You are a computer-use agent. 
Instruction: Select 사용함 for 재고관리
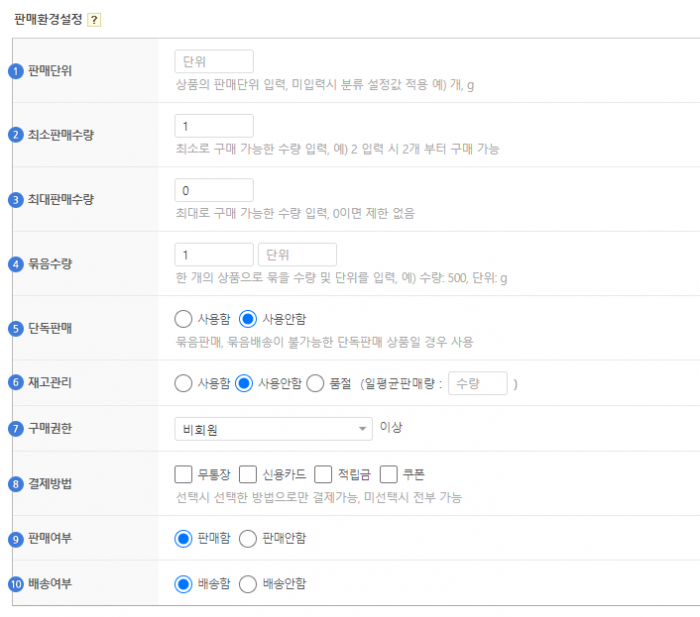(183, 383)
